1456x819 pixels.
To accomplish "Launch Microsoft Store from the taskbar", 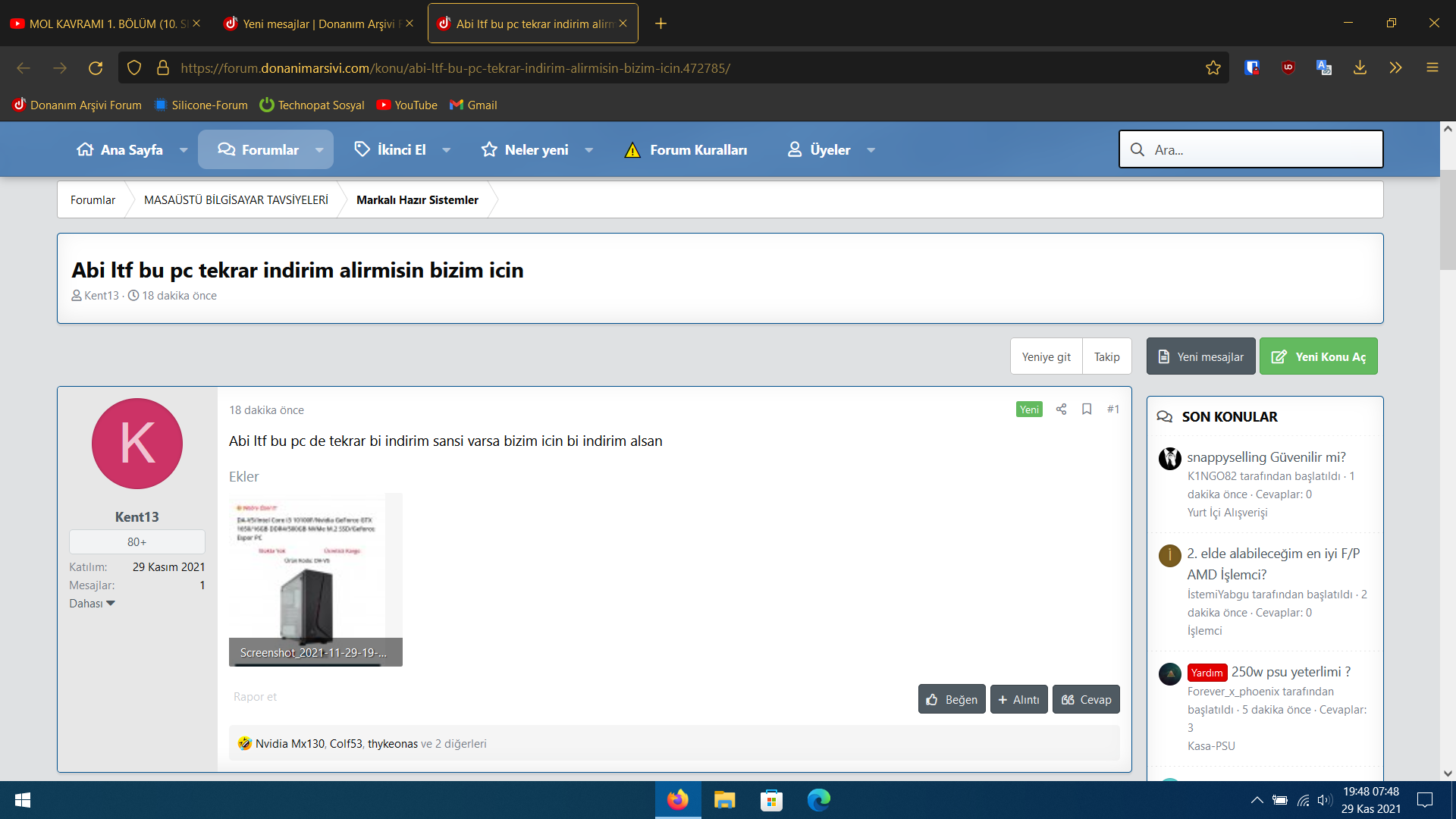I will click(772, 800).
